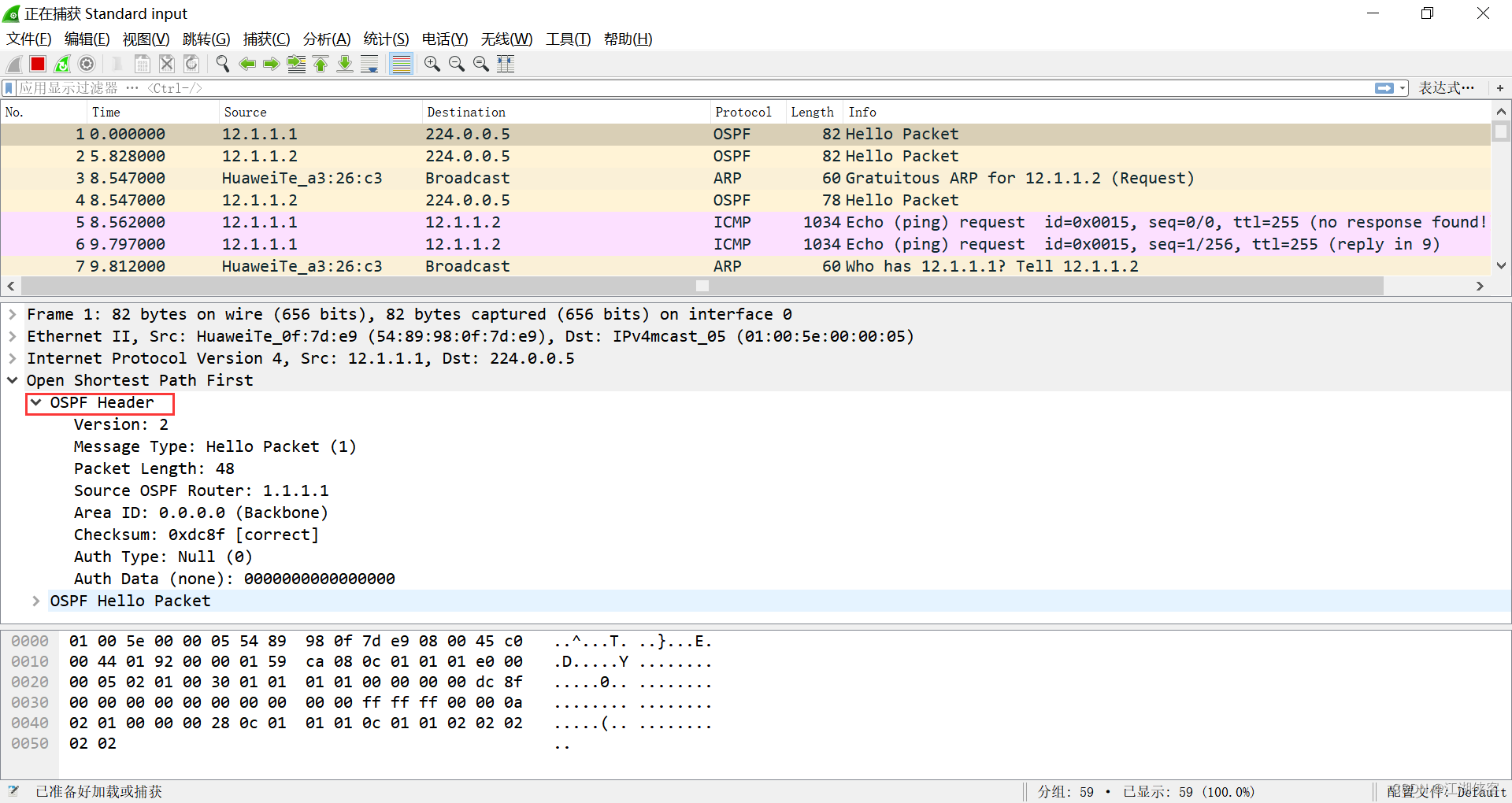This screenshot has height=803, width=1512.
Task: Reset text zoom to normal size
Action: pyautogui.click(x=481, y=65)
